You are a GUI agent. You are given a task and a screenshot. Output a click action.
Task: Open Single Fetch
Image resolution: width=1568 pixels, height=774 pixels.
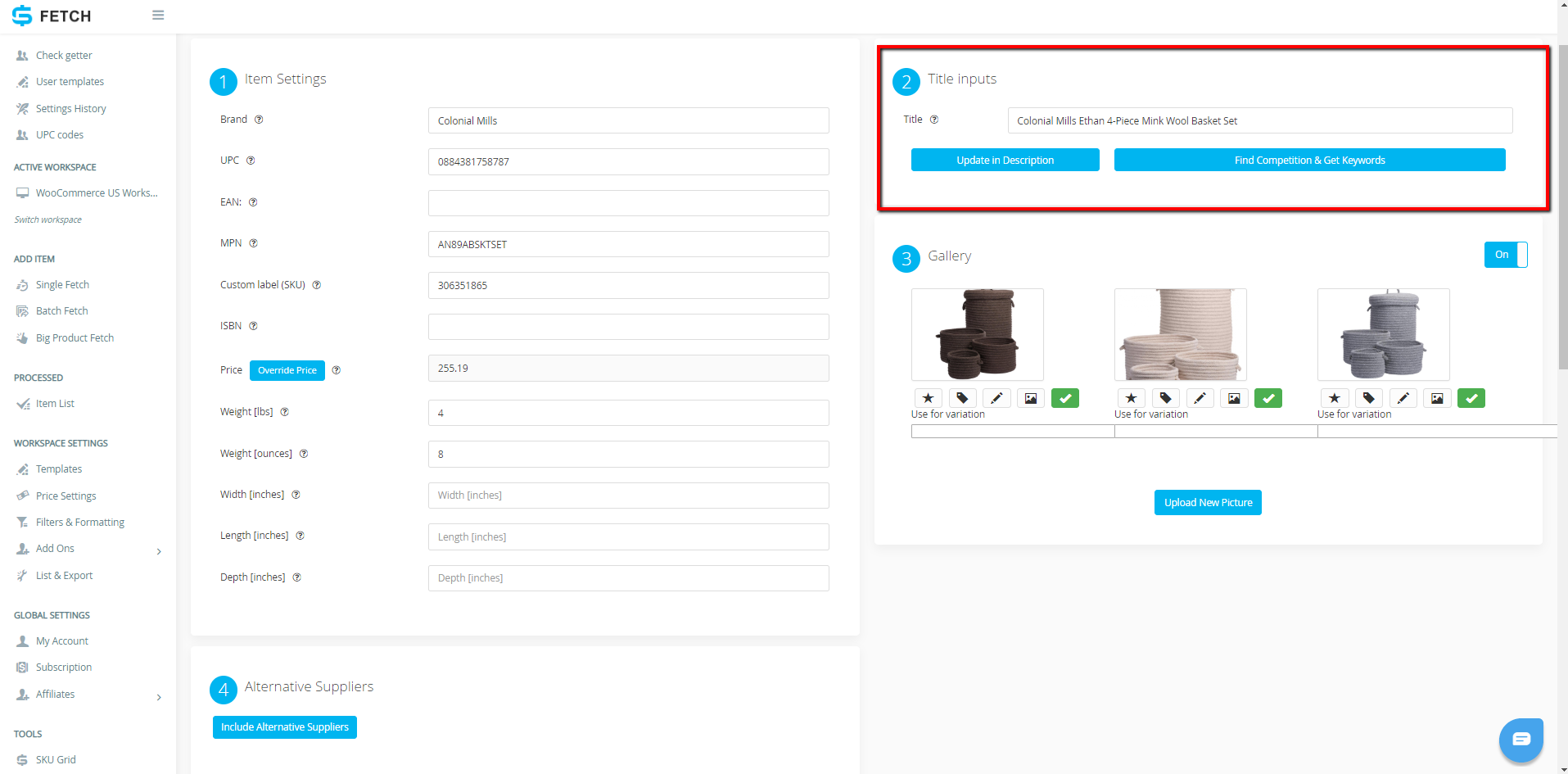pos(62,285)
